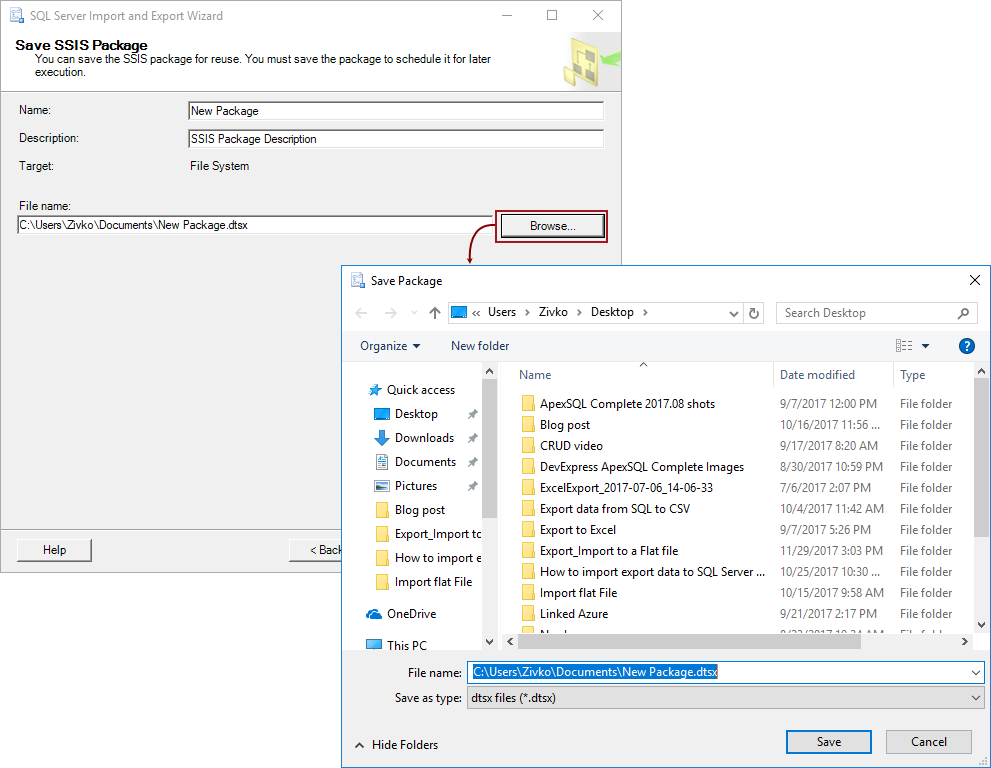Viewport: 991px width, 768px height.
Task: Expand the address bar previous locations dropdown
Action: tap(733, 313)
